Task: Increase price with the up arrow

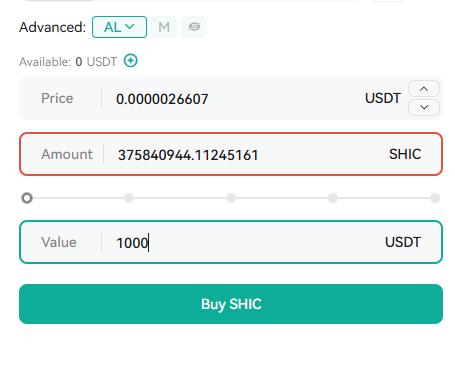Action: (424, 89)
